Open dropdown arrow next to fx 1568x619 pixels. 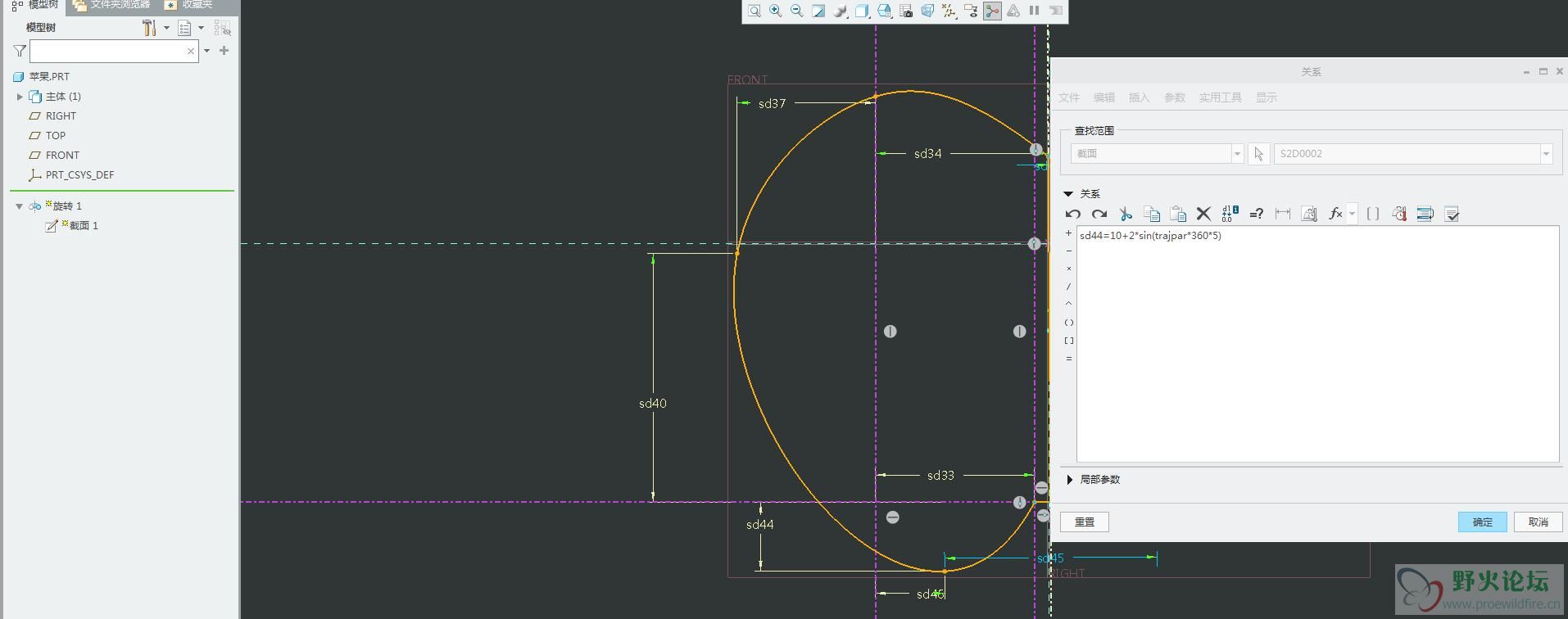point(1352,214)
